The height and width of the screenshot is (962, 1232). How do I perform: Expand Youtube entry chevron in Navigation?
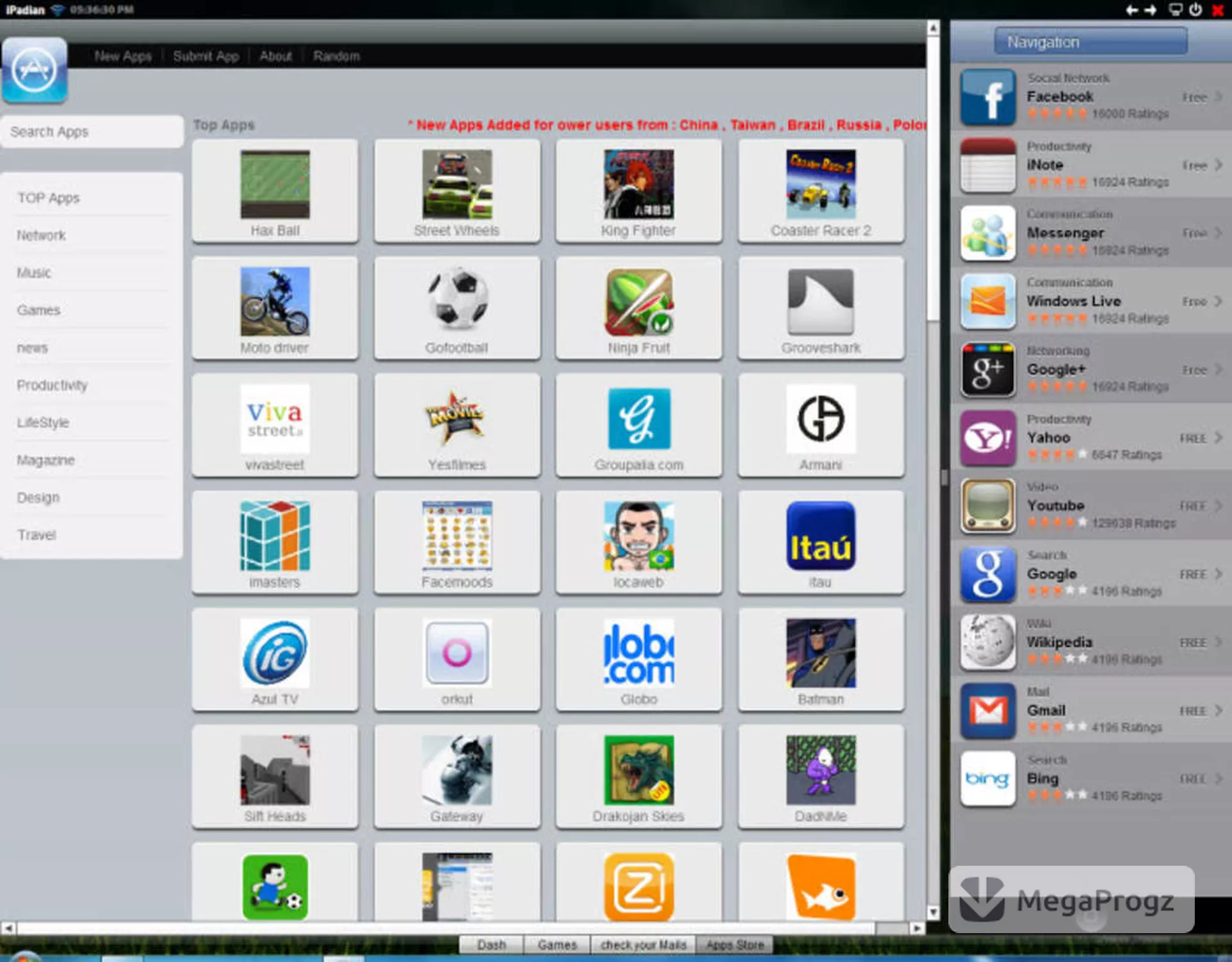1218,505
